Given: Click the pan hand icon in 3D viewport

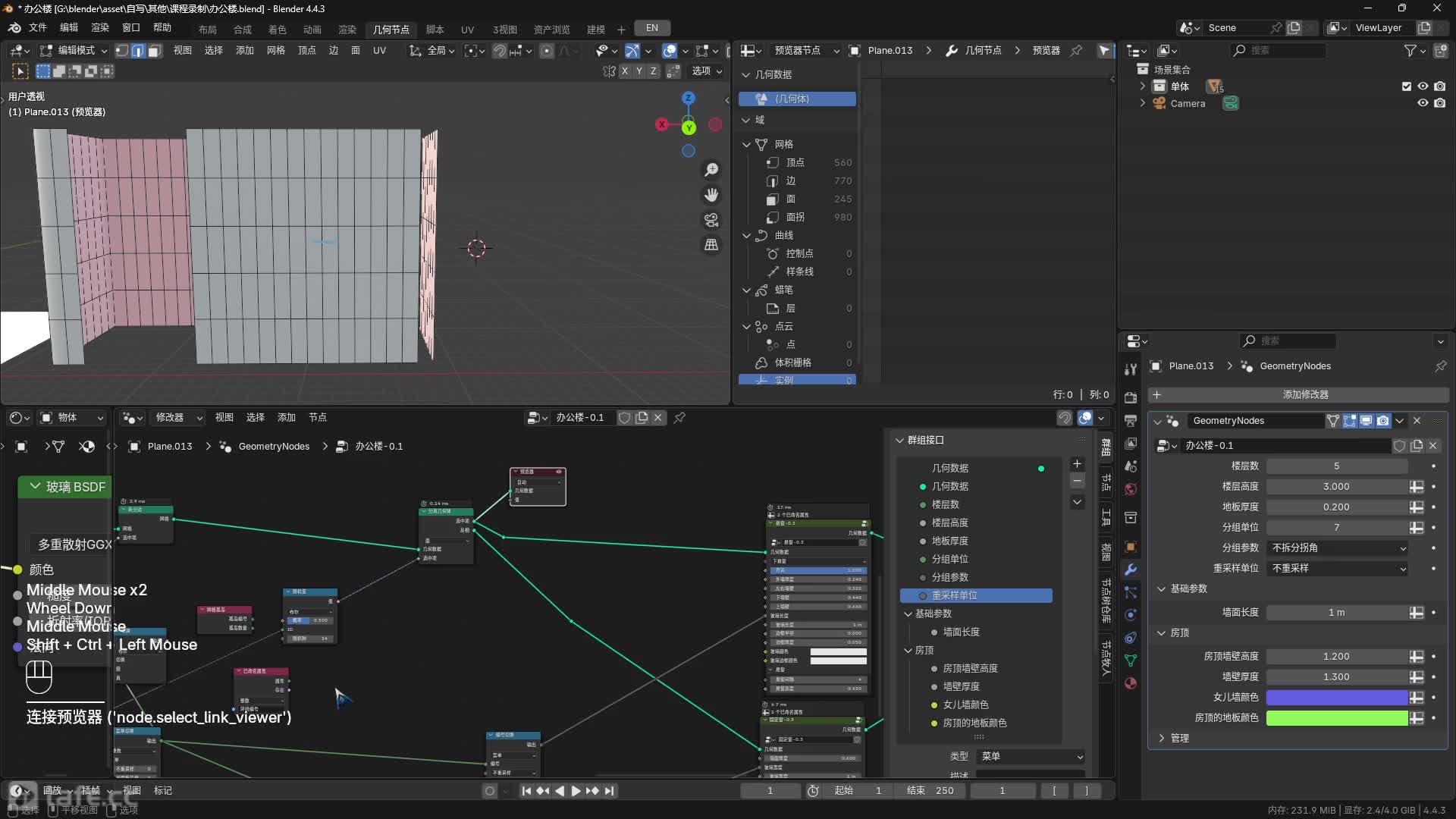Looking at the screenshot, I should click(x=711, y=195).
